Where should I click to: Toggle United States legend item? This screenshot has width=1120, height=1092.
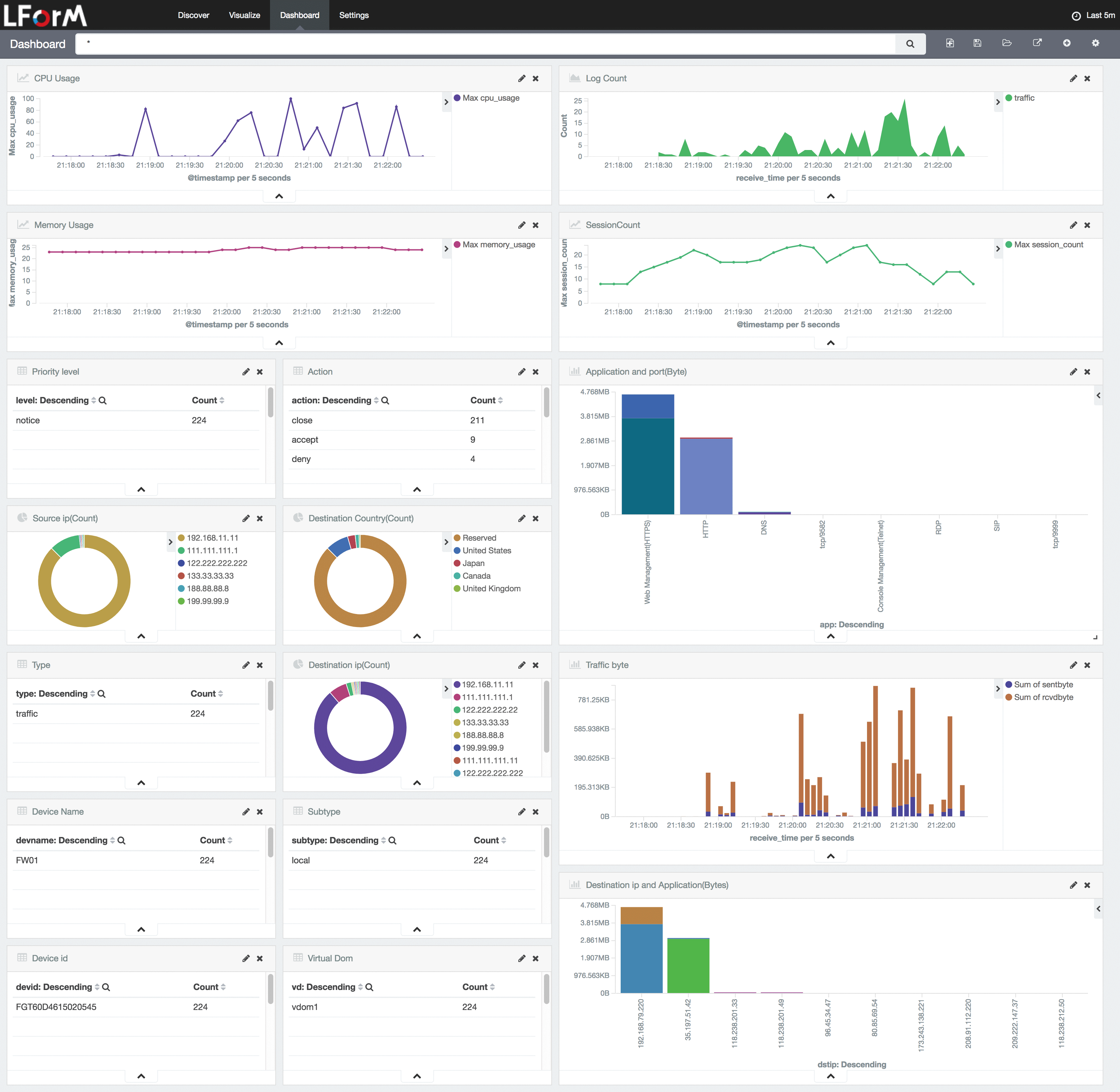486,551
